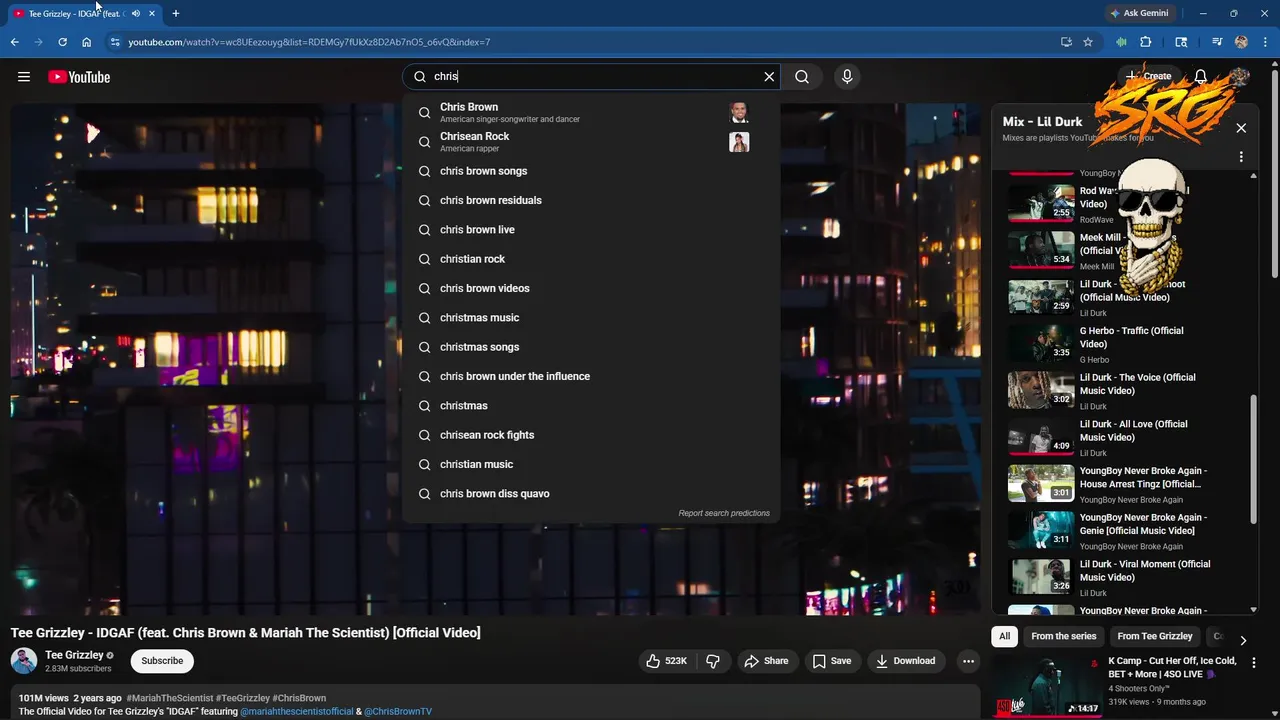The height and width of the screenshot is (720, 1280).
Task: Click Report search predictions link
Action: click(724, 513)
